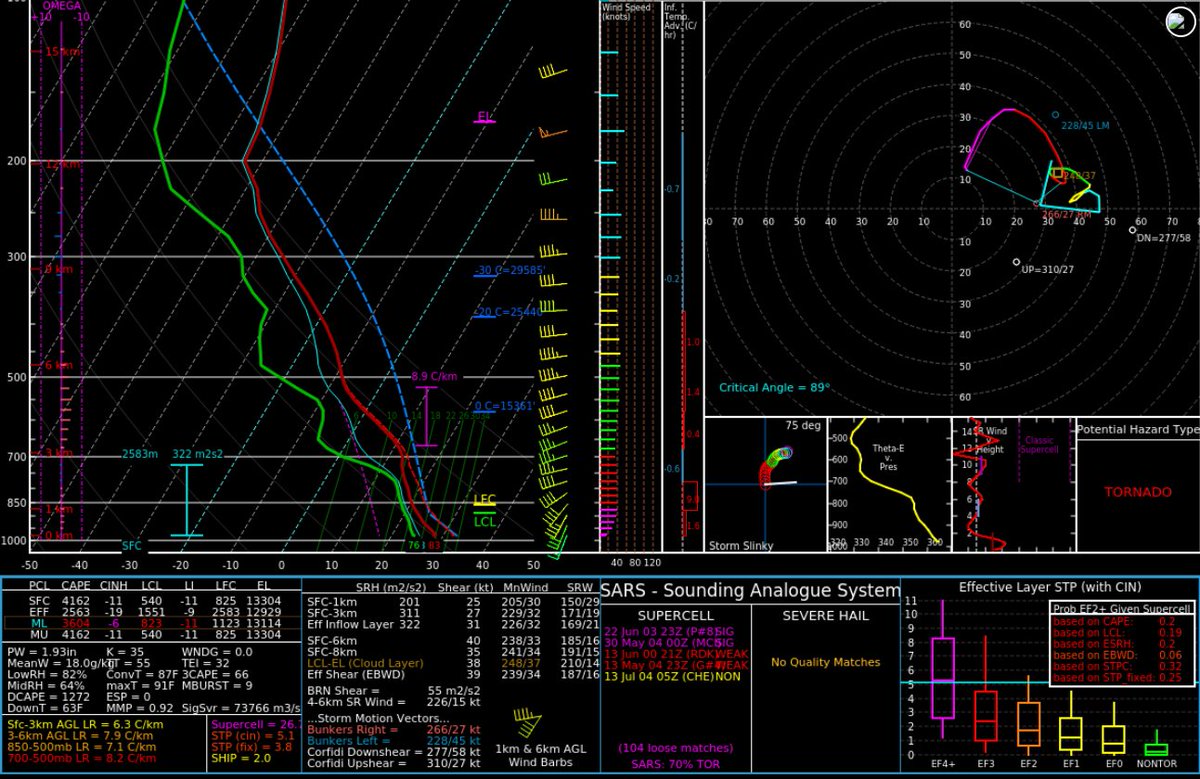Click the round logo icon in the hodograph corner
Screen dimensions: 1200x779
1181,20
